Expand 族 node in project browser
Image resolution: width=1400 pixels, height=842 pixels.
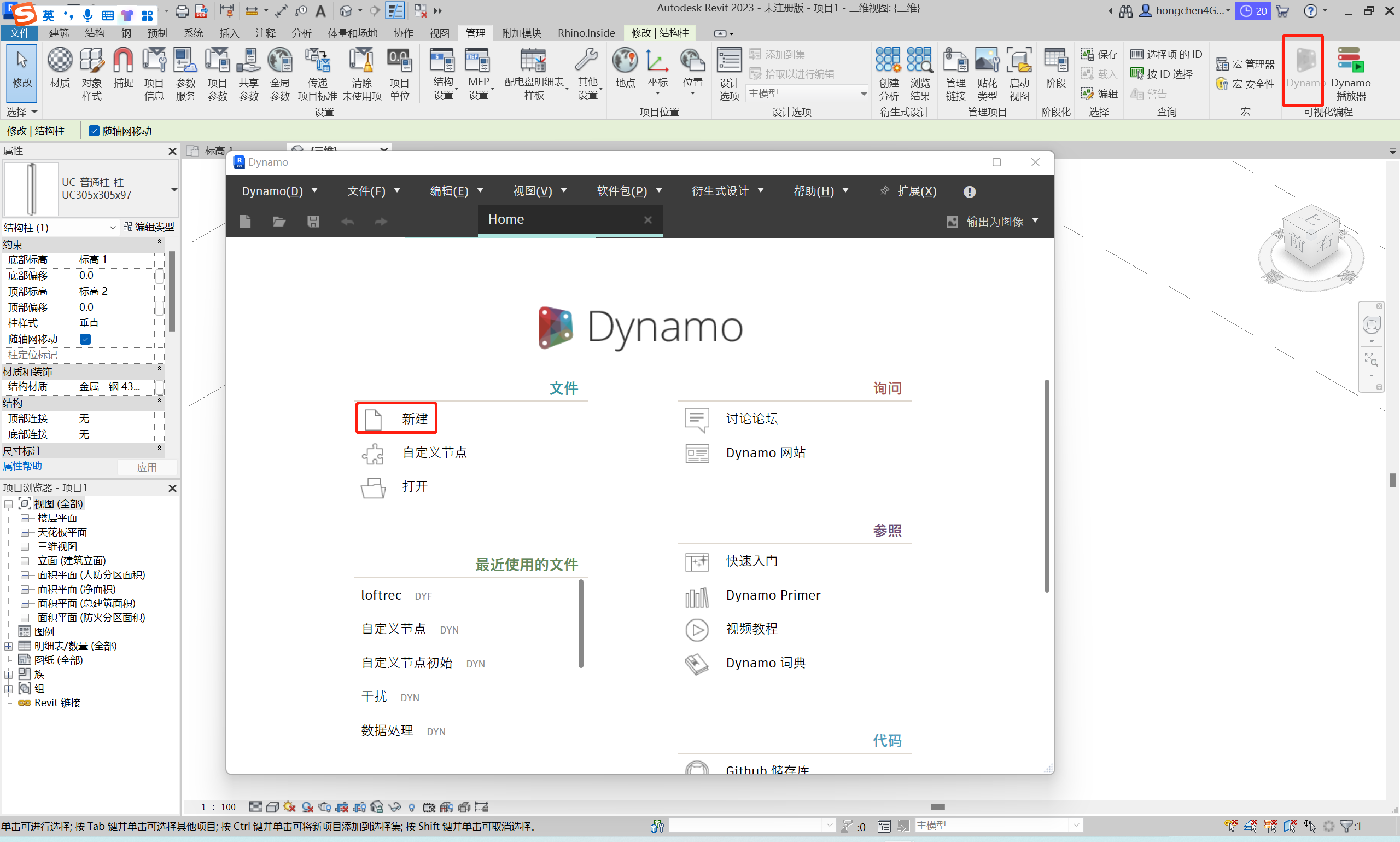[x=9, y=675]
